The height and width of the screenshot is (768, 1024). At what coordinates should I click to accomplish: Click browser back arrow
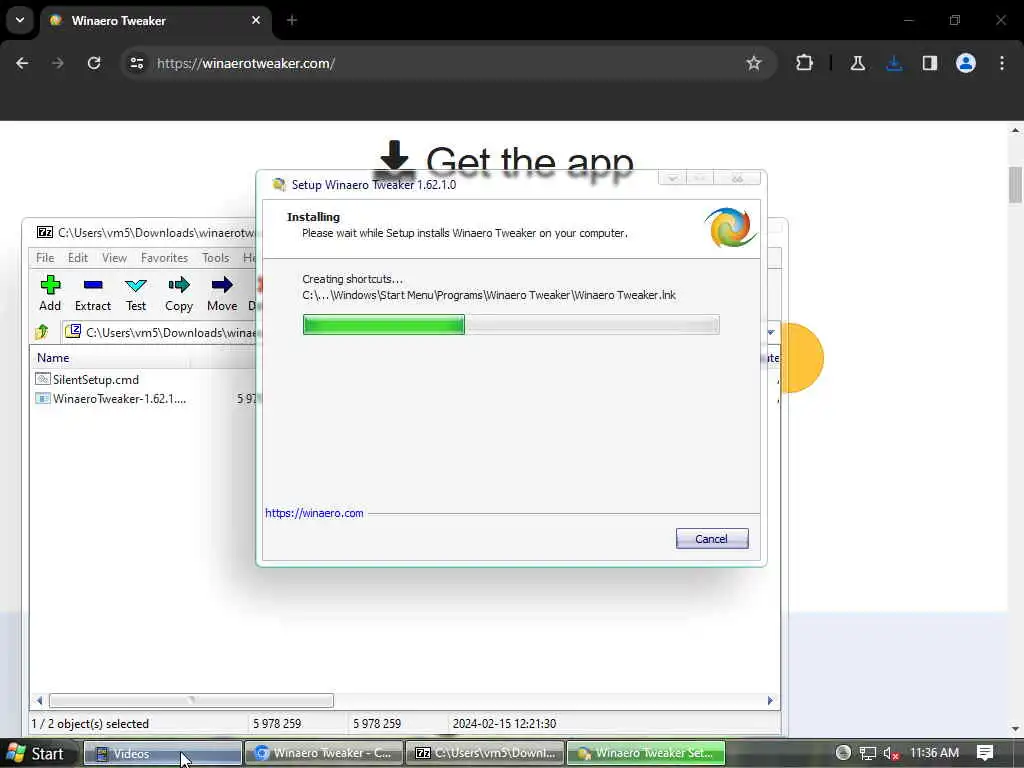pyautogui.click(x=22, y=63)
